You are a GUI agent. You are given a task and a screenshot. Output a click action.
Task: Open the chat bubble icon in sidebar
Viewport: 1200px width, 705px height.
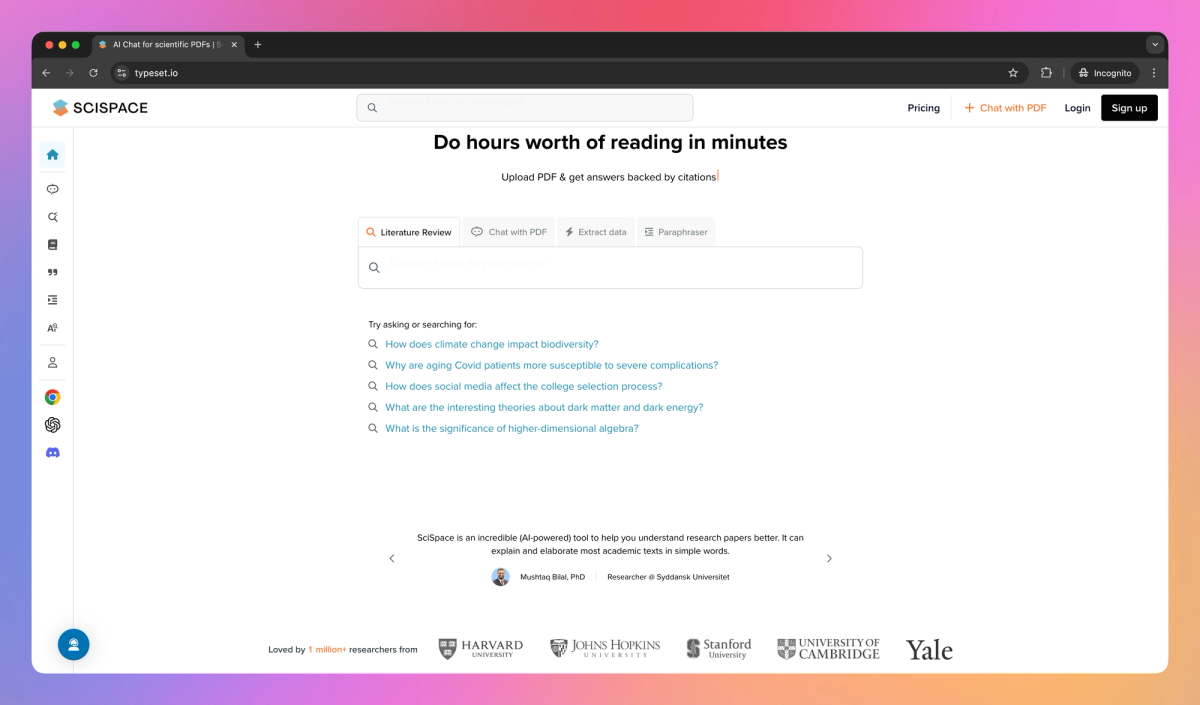click(x=53, y=189)
